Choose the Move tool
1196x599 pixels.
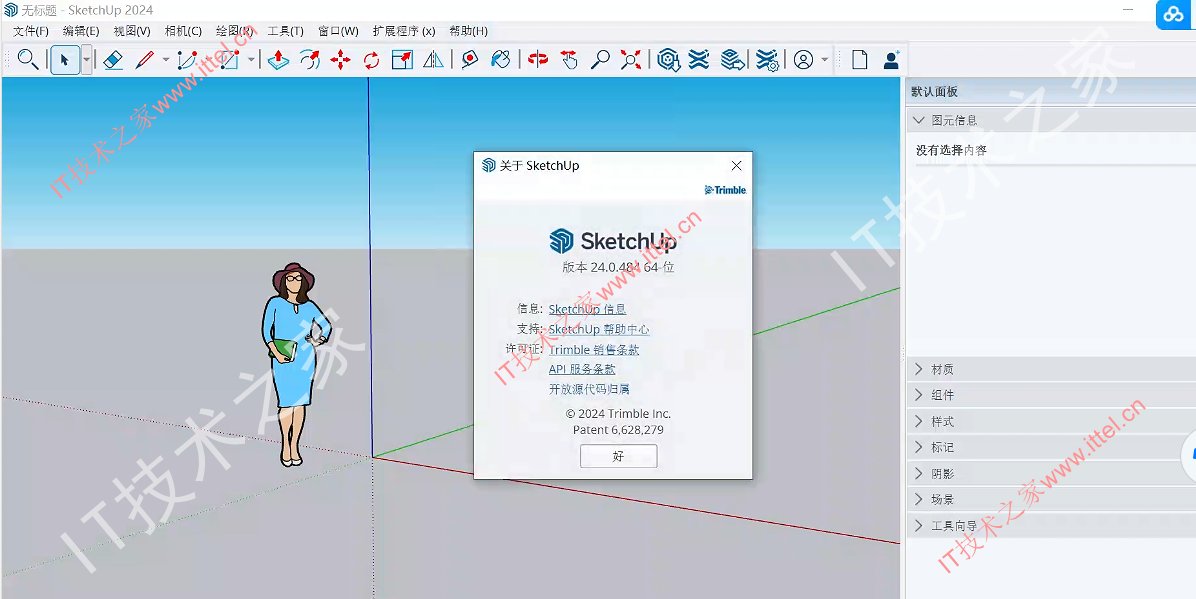click(x=340, y=60)
